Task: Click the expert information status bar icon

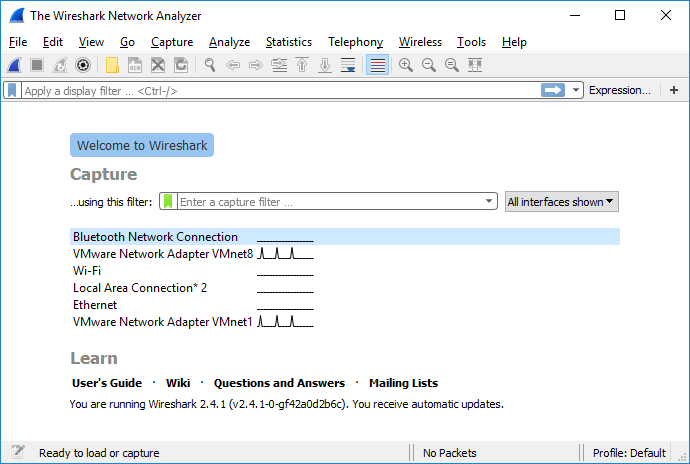Action: click(18, 452)
